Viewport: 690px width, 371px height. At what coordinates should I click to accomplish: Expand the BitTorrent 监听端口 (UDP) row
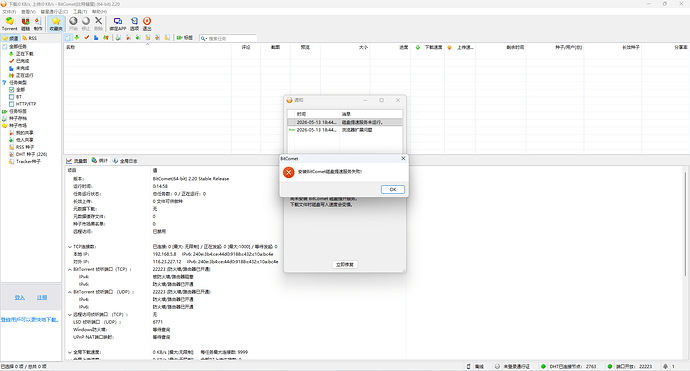tap(70, 292)
